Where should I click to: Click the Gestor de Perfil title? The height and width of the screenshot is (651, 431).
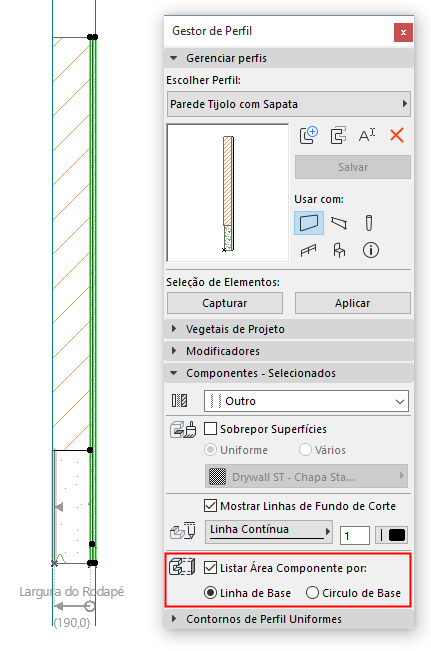212,31
